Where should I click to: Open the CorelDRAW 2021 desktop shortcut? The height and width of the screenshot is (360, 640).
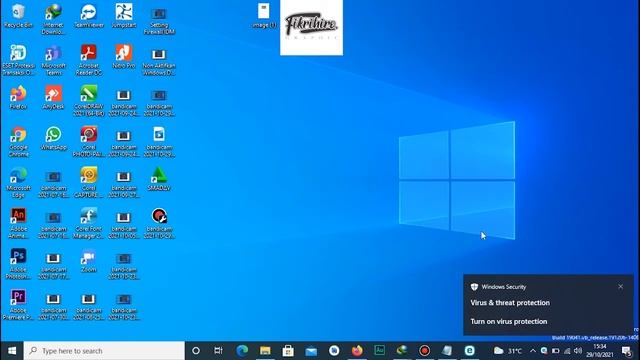coord(89,101)
